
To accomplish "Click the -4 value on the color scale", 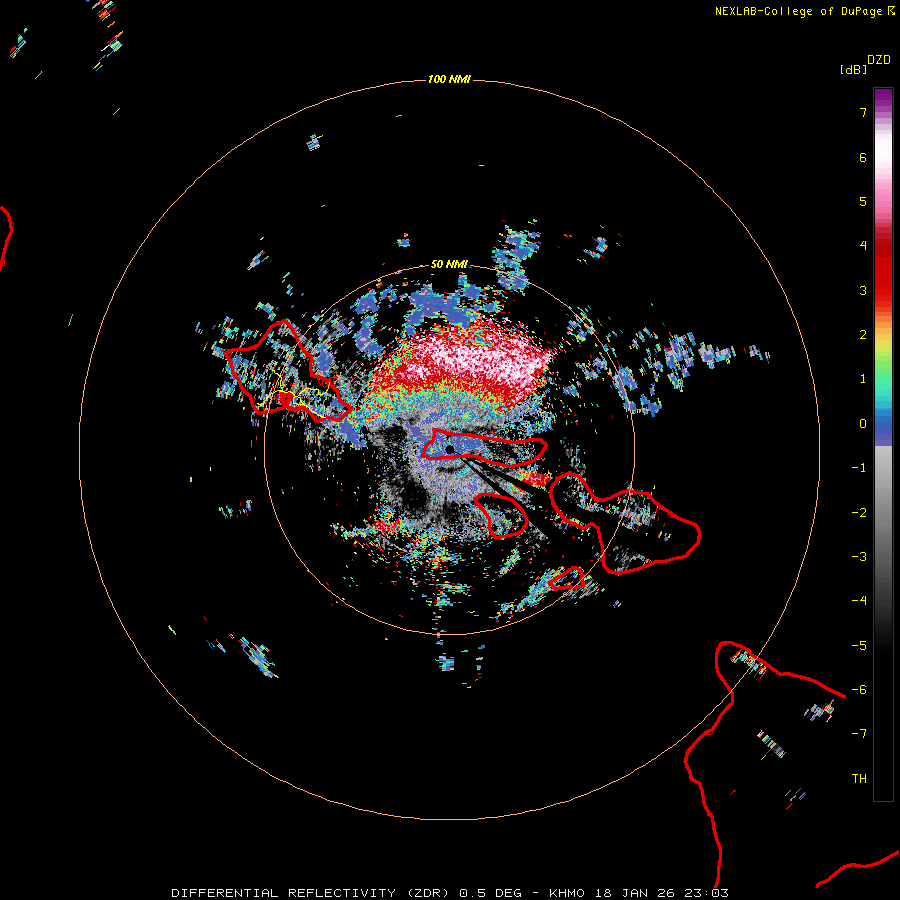I will pos(859,601).
